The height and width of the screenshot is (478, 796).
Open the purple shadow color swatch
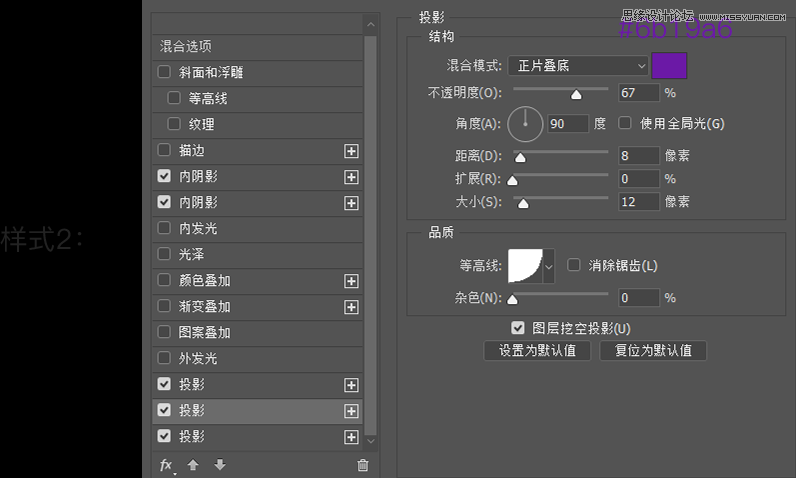(675, 66)
